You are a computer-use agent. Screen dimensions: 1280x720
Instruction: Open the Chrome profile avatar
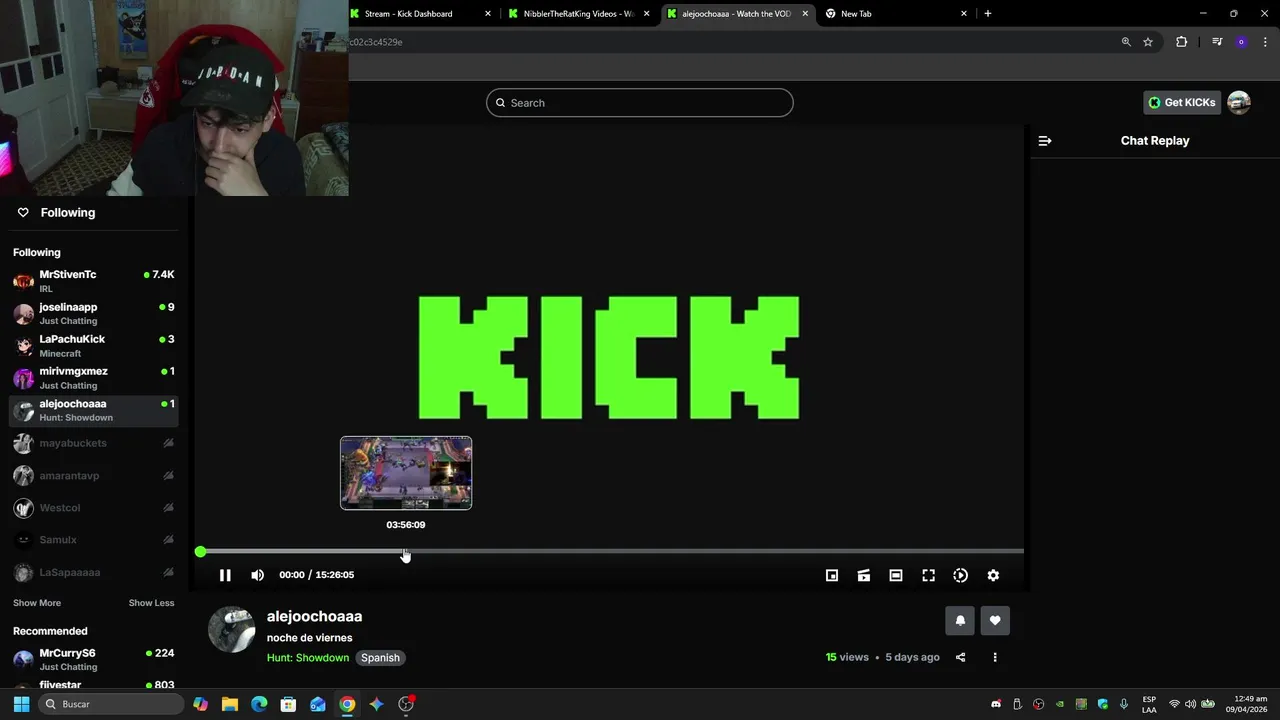1241,42
